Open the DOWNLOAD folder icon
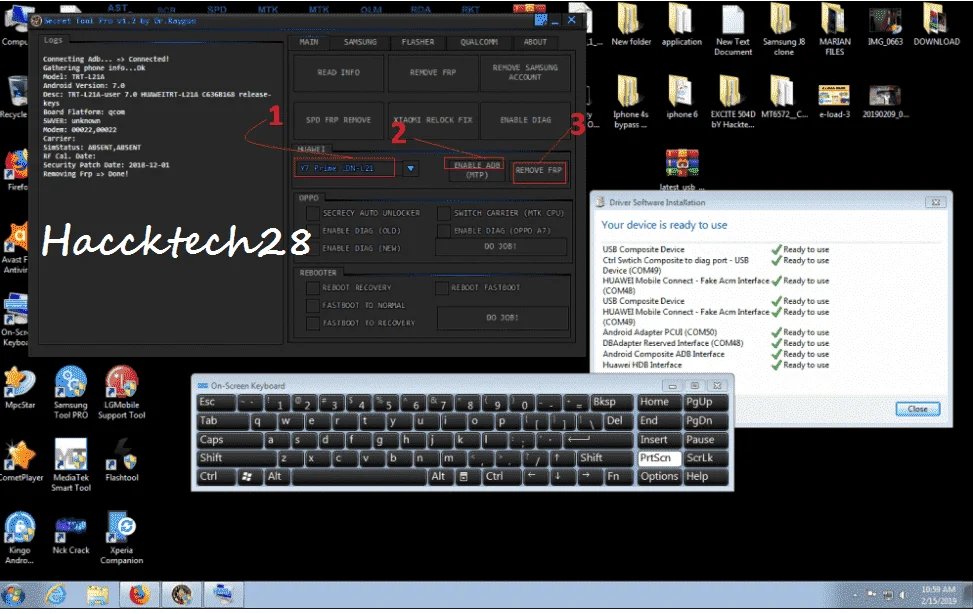Viewport: 973px width, 614px height. pos(936,25)
